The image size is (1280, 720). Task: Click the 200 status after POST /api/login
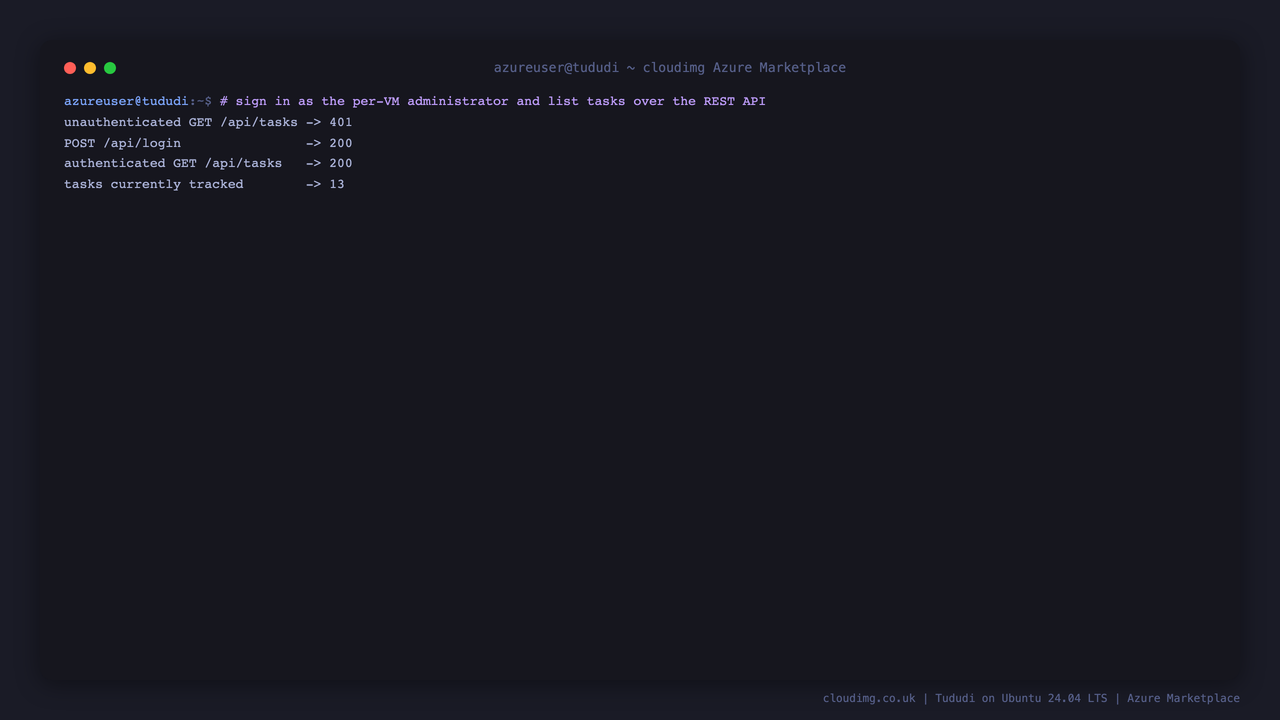coord(341,143)
